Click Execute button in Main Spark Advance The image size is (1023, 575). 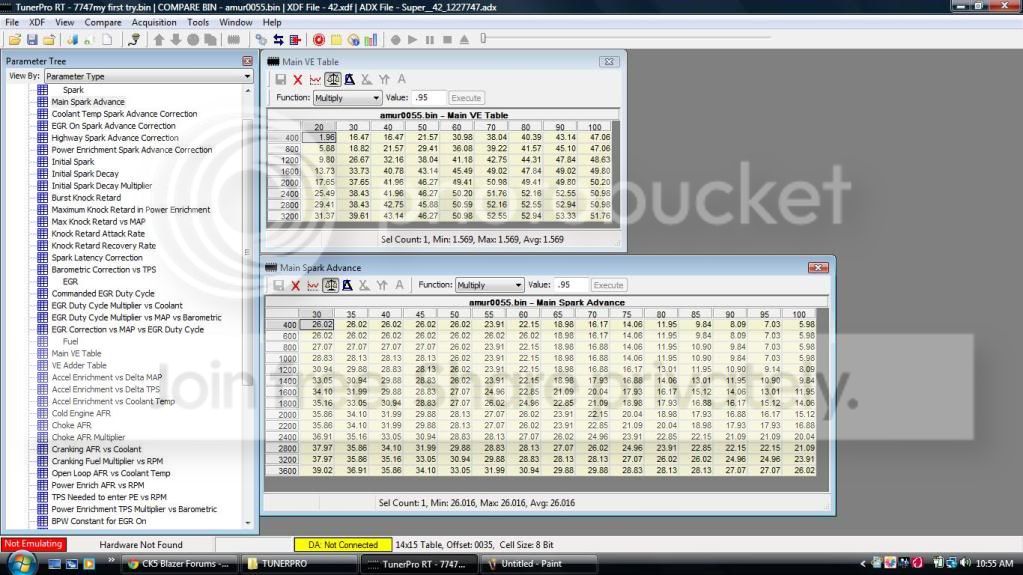point(608,285)
